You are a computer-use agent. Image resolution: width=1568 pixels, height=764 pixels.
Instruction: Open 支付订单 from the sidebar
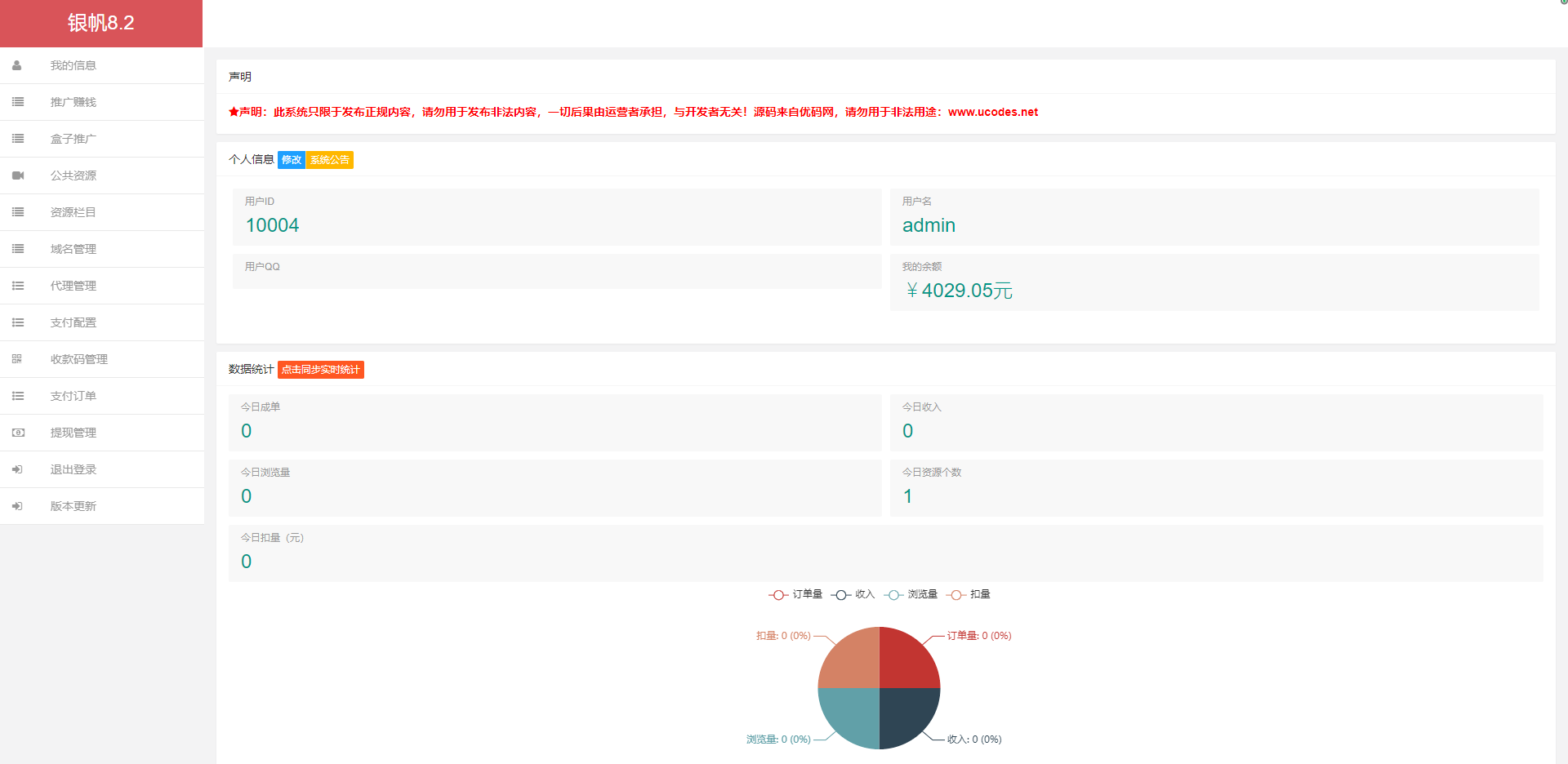[x=73, y=396]
